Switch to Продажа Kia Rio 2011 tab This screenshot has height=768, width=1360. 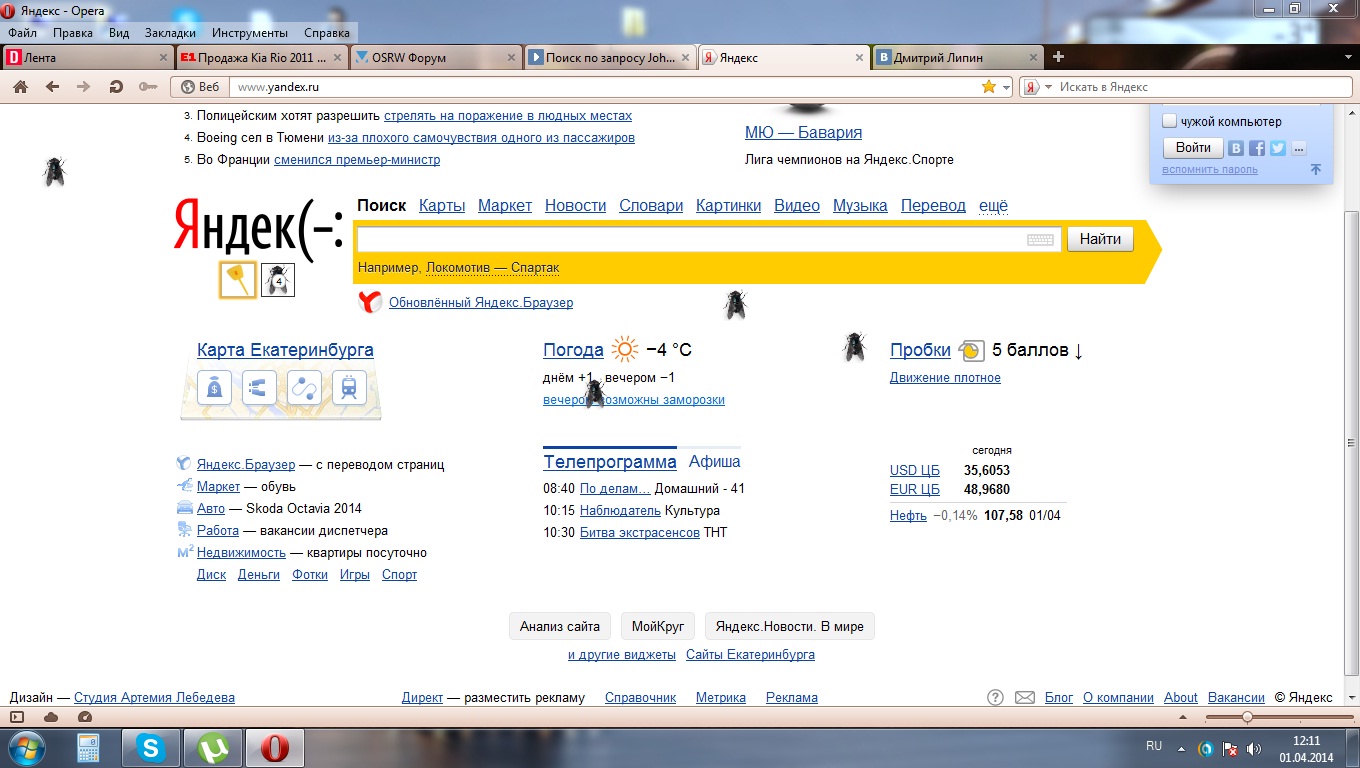(x=262, y=57)
